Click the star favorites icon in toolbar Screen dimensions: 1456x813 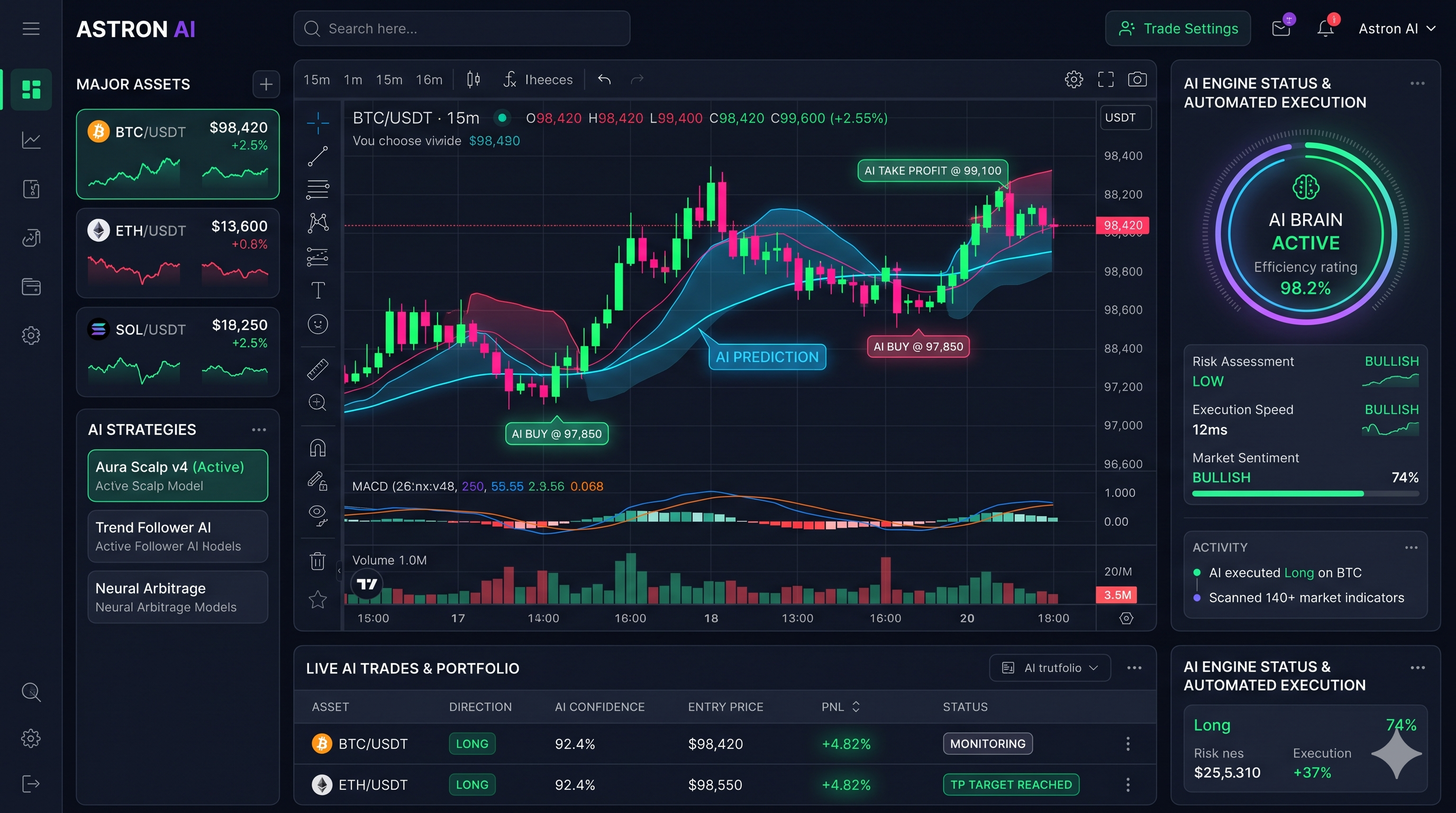pos(317,599)
